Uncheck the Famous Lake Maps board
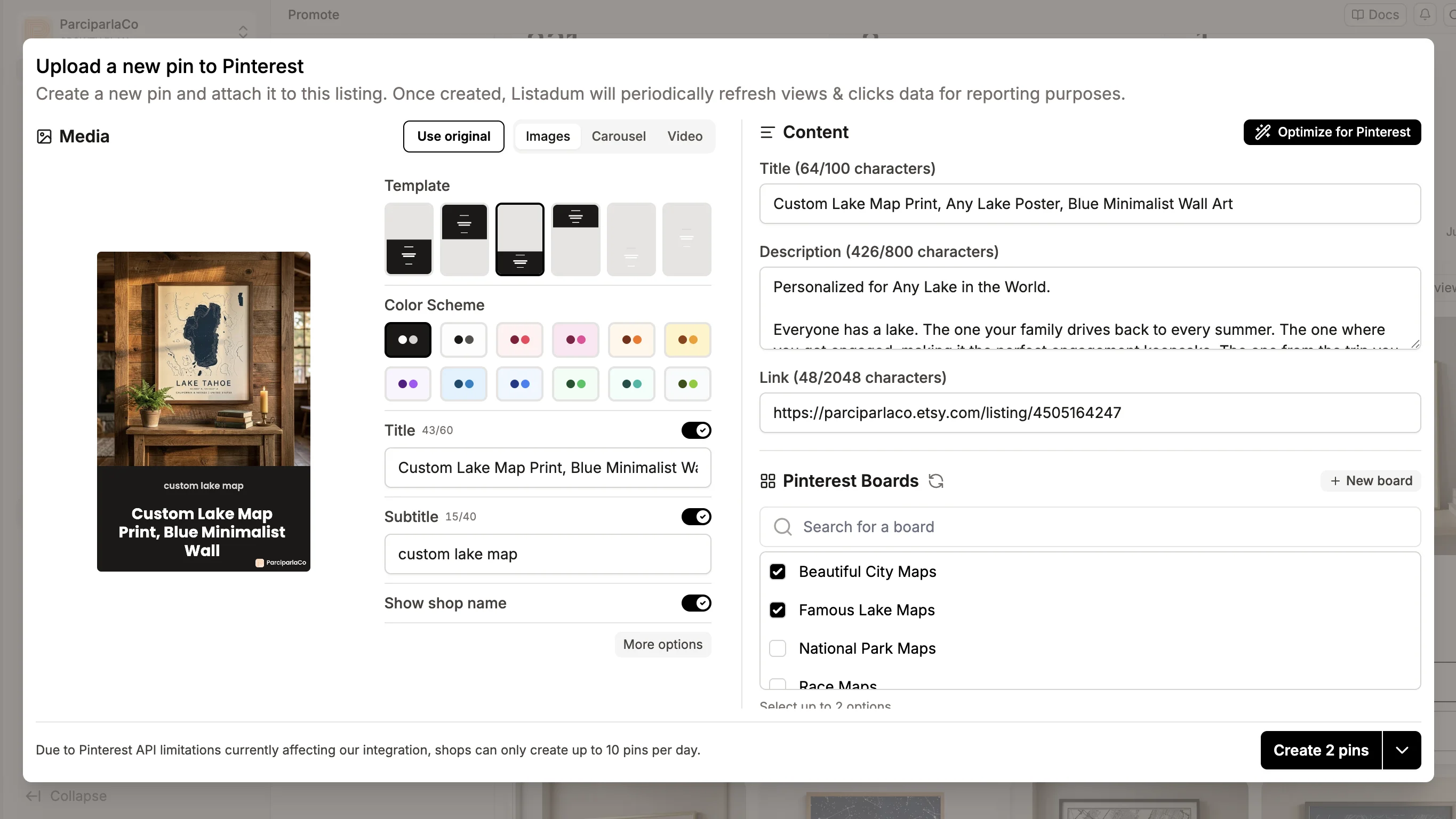The image size is (1456, 819). (778, 610)
